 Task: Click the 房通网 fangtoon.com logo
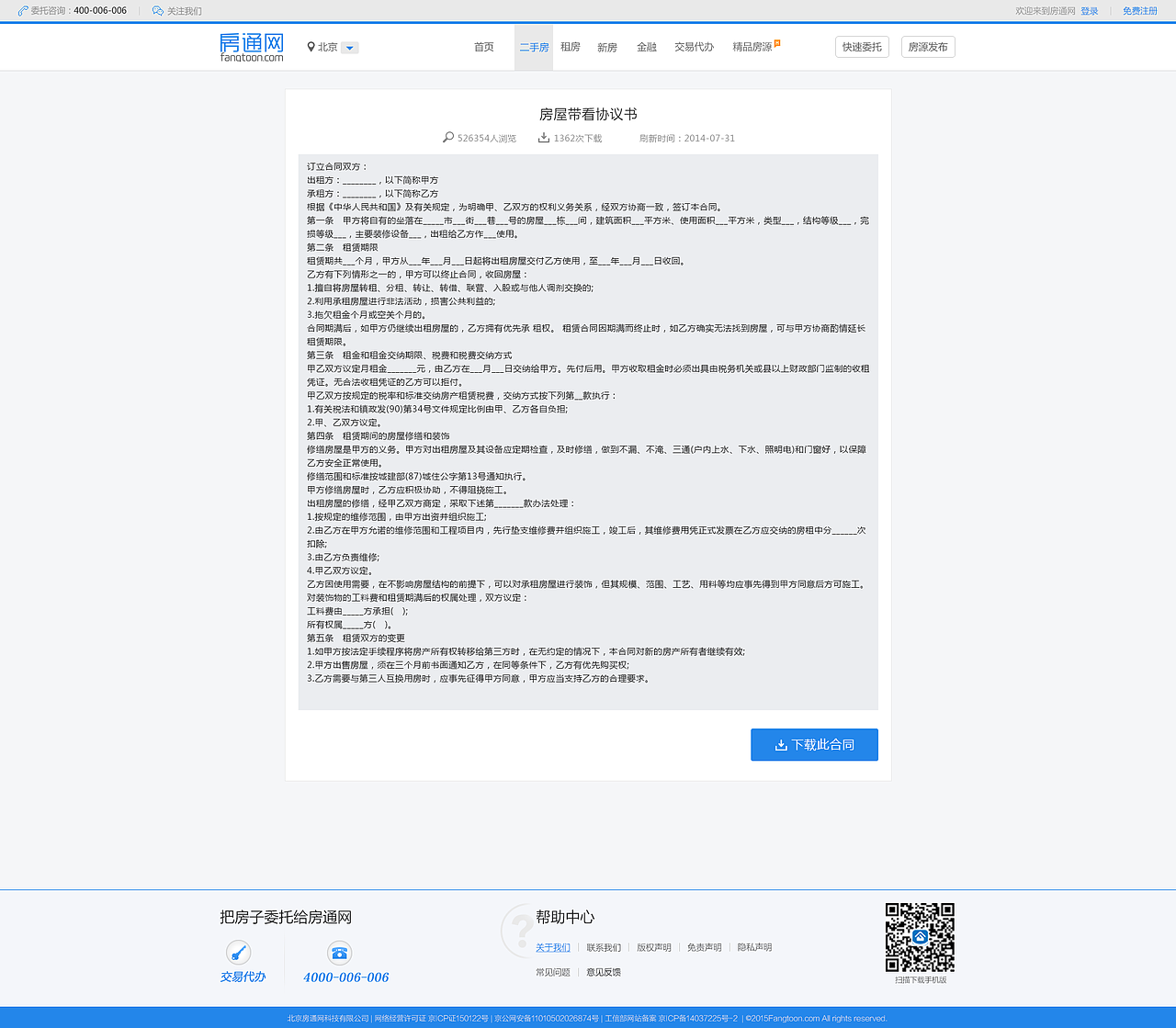coord(252,47)
